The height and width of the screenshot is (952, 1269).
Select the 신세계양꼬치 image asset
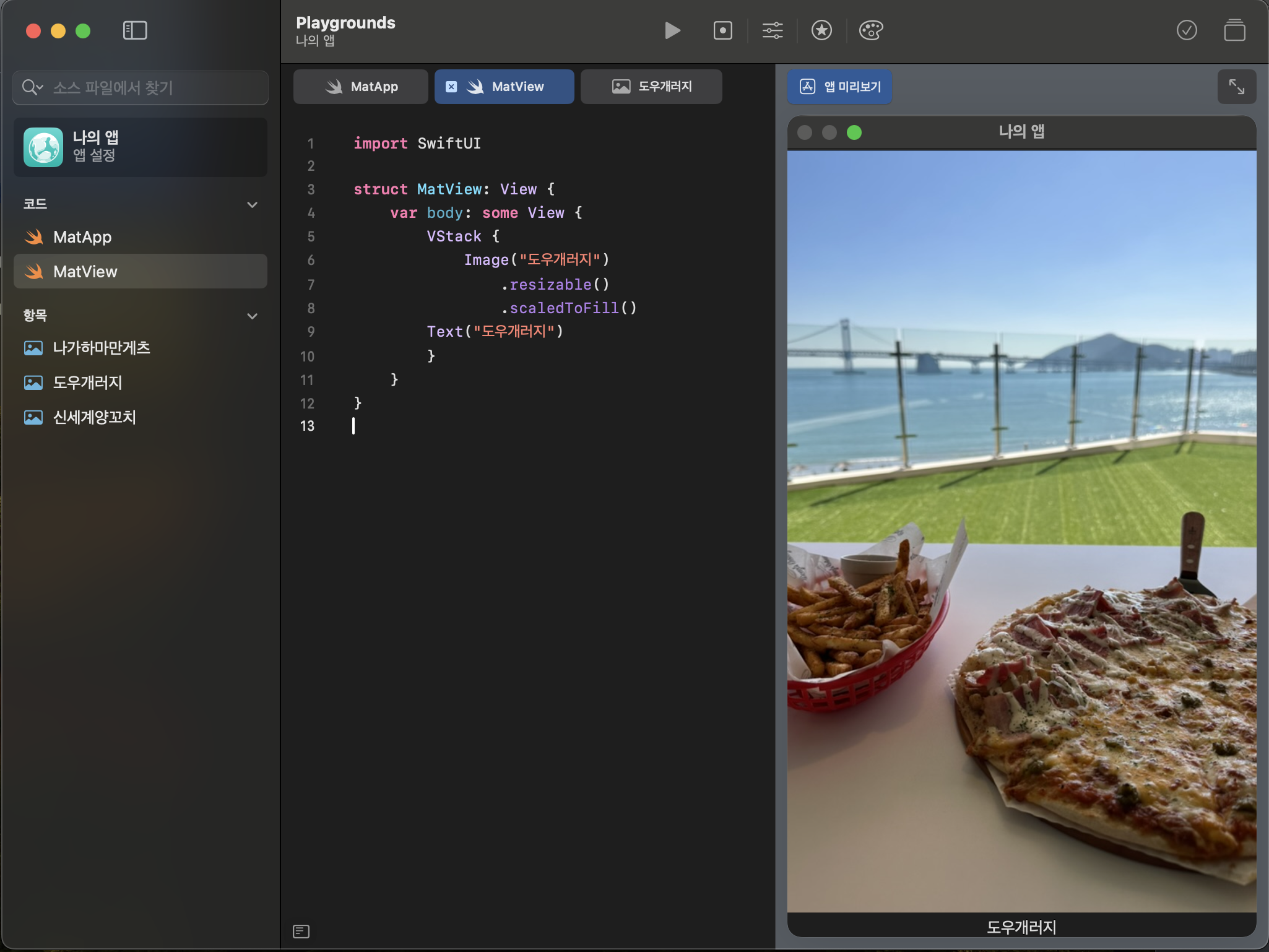94,417
